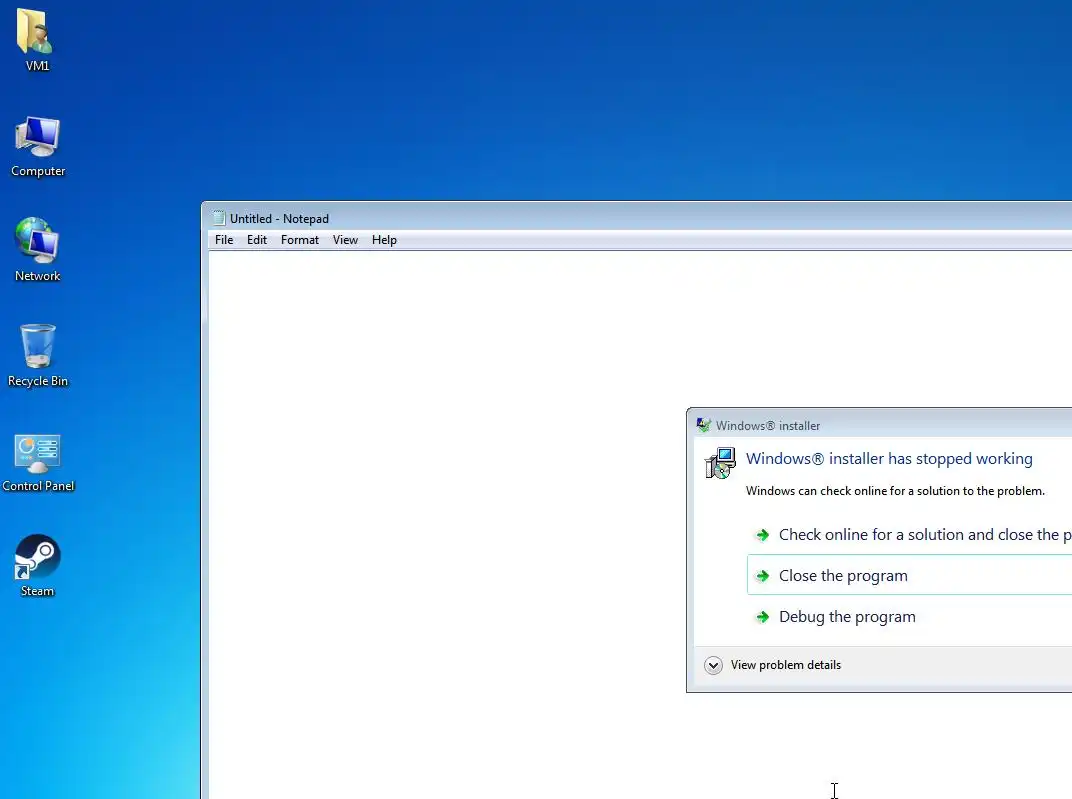Click the 'Windows® installer' dialog title text

click(768, 426)
